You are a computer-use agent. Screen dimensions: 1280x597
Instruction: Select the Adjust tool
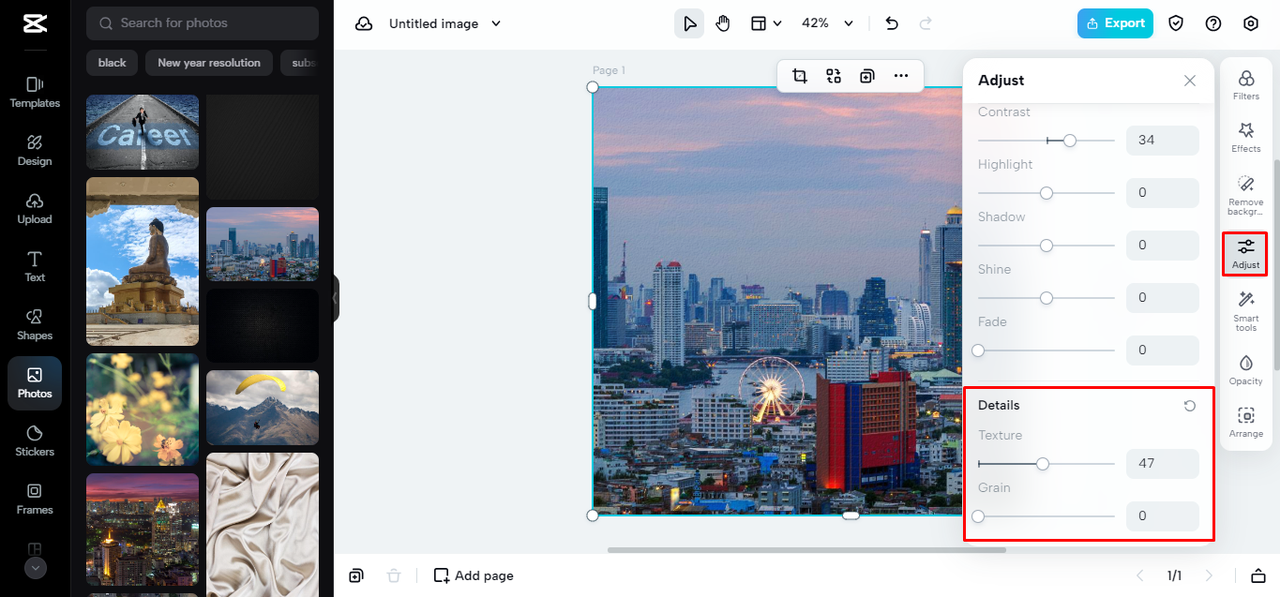click(1246, 253)
